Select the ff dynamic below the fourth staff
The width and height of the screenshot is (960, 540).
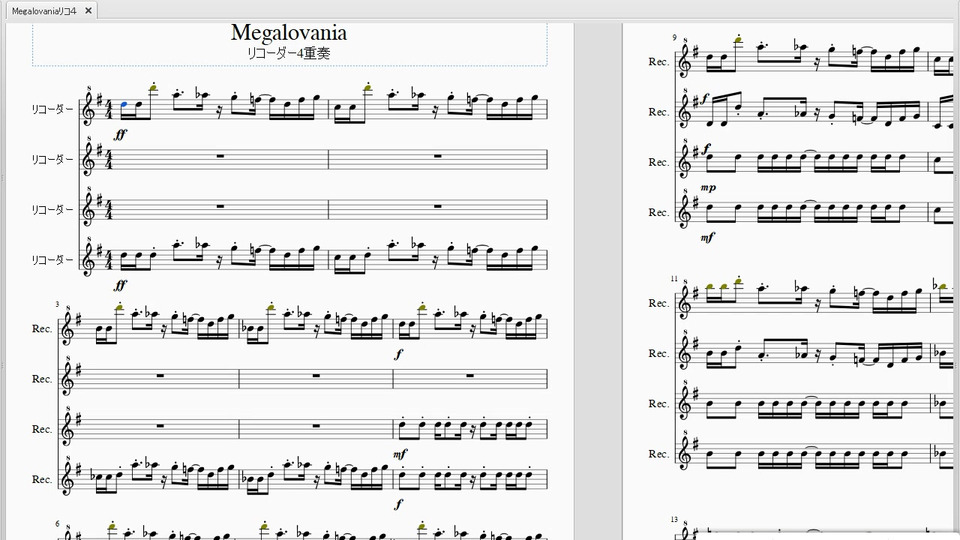121,285
